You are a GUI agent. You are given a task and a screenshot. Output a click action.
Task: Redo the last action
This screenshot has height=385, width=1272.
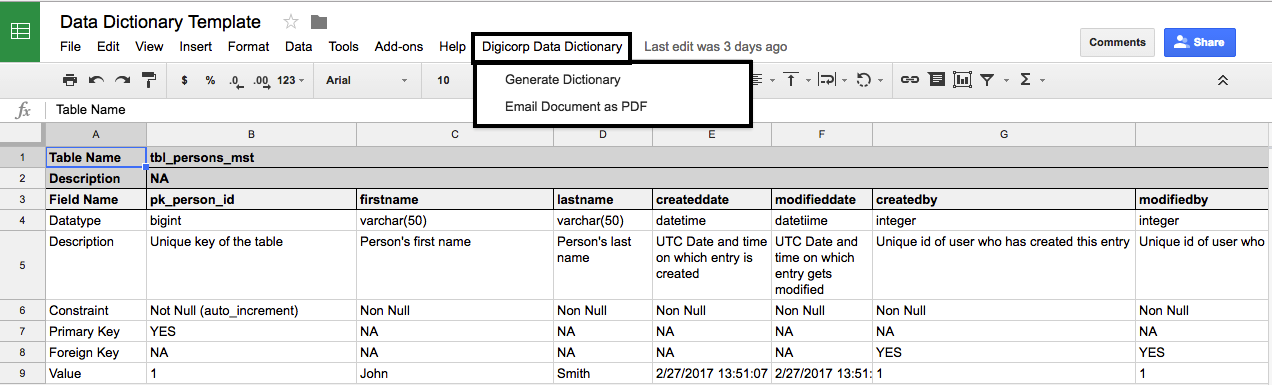tap(122, 80)
